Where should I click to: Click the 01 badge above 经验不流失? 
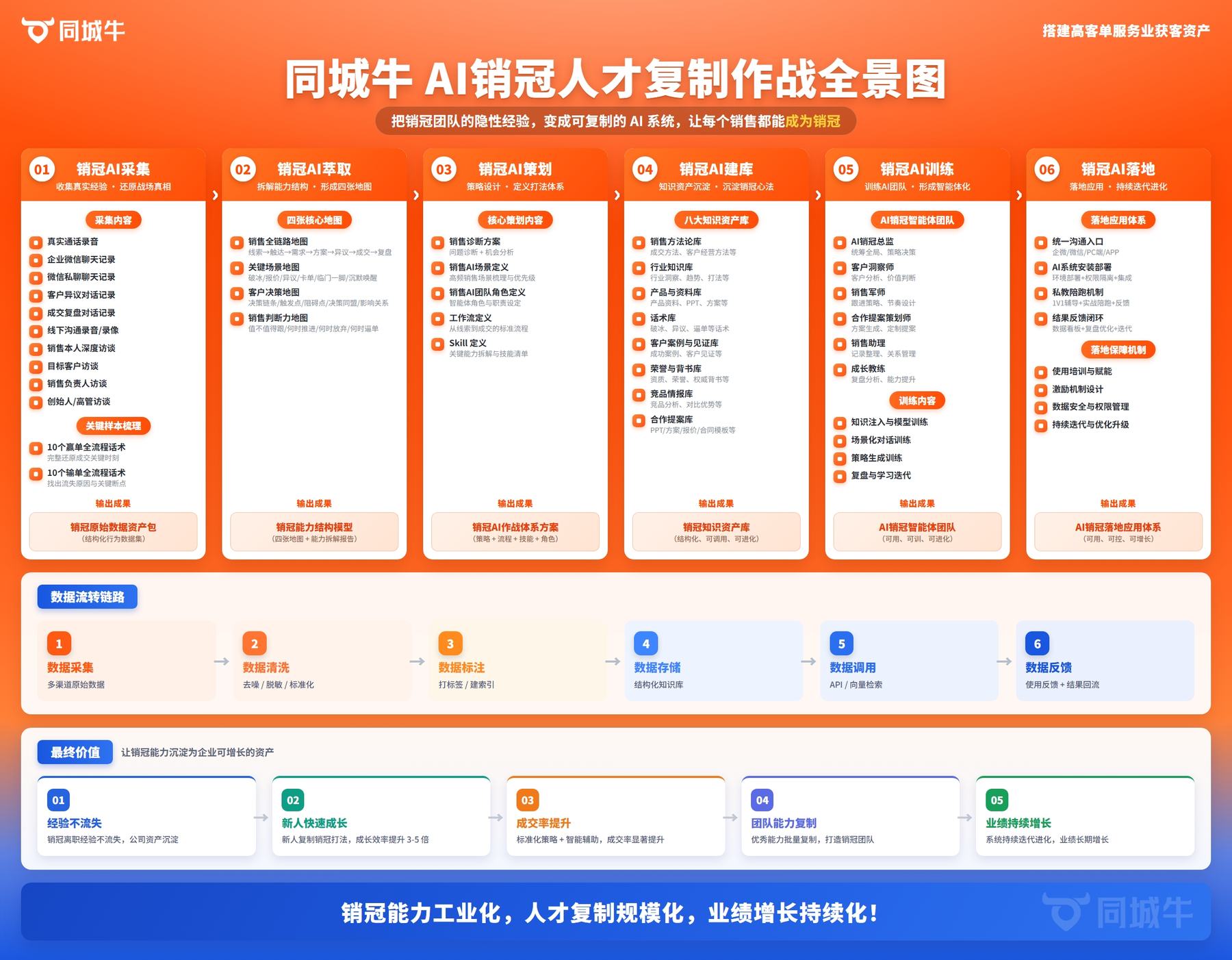tap(59, 800)
